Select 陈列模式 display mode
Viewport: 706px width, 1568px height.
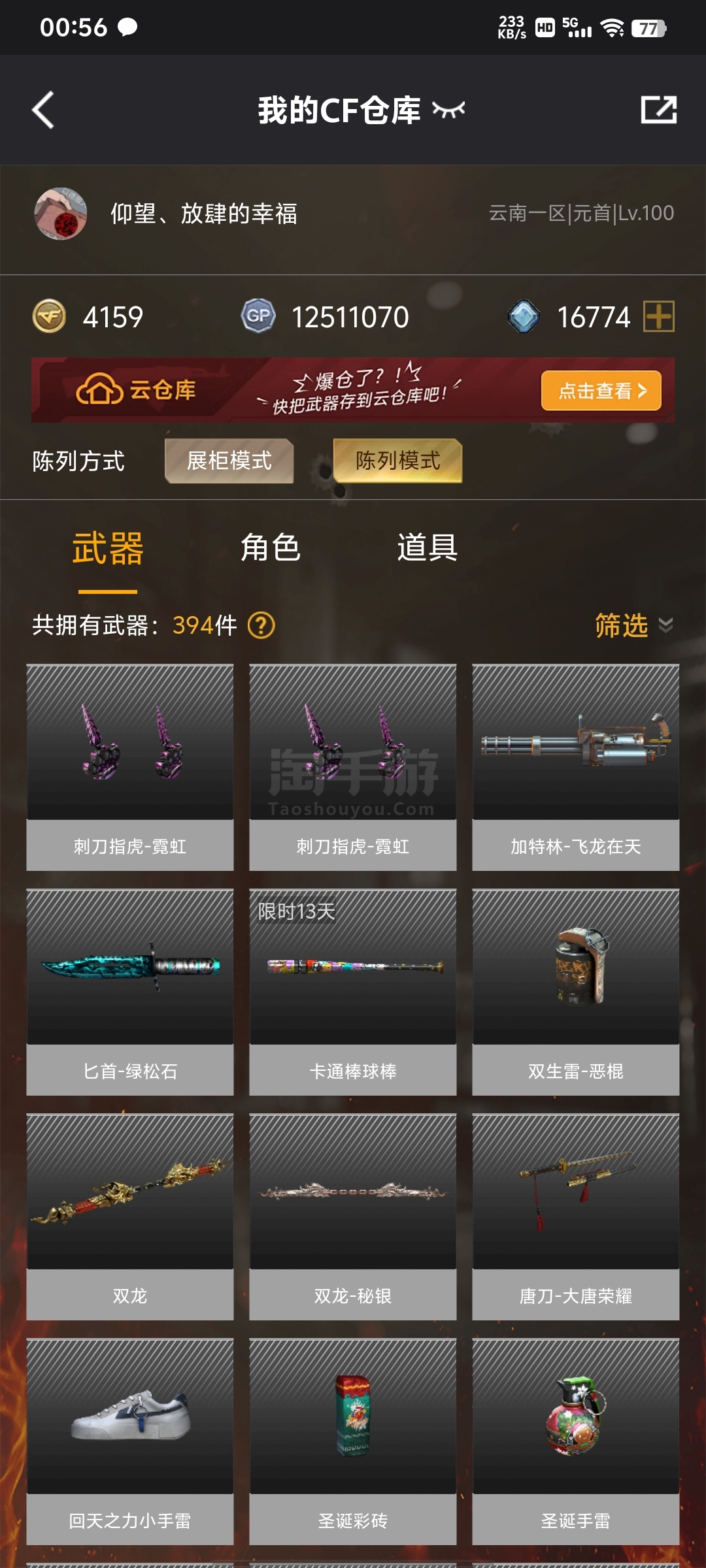397,461
